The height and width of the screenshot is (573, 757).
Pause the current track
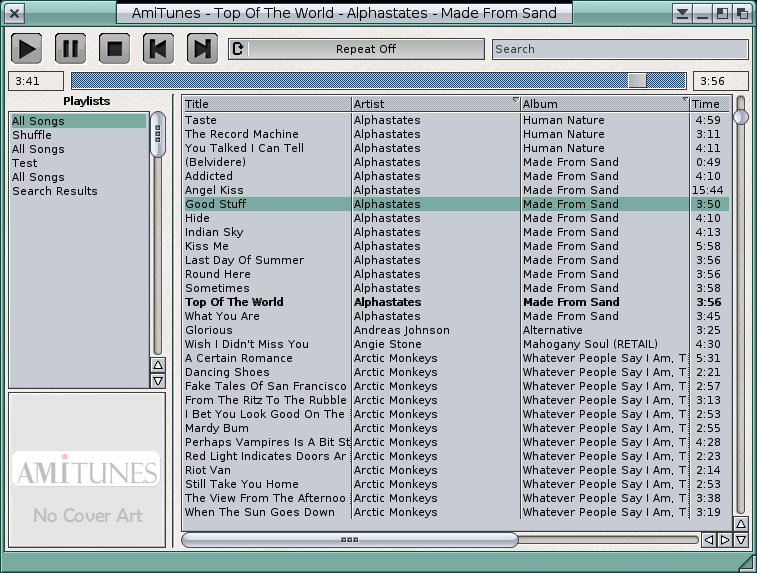[70, 49]
